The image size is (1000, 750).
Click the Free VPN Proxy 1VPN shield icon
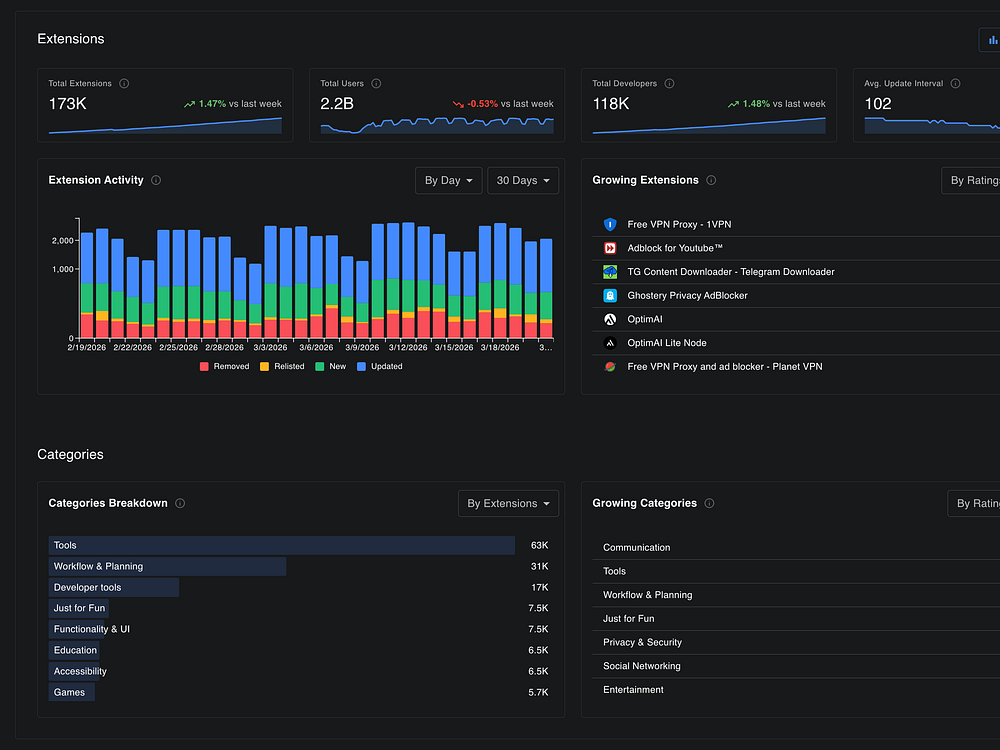coord(610,225)
